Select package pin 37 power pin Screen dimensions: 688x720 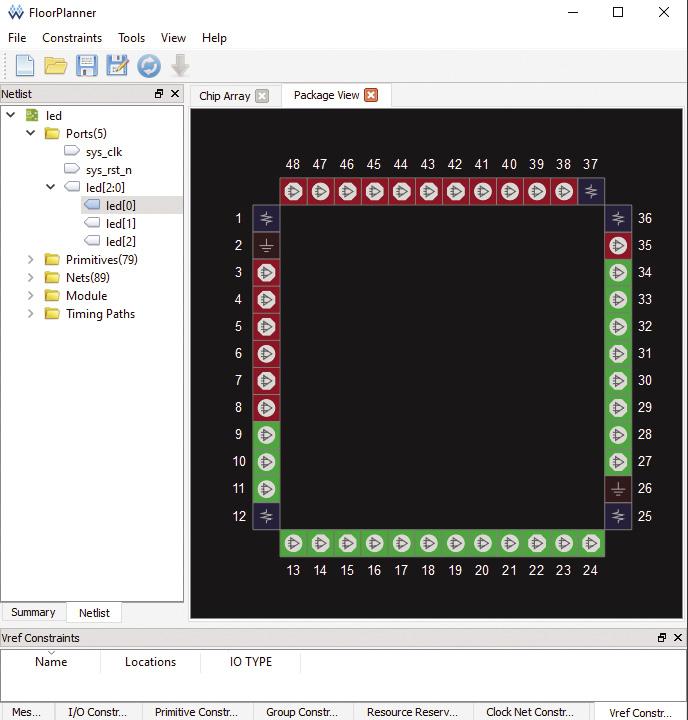591,191
